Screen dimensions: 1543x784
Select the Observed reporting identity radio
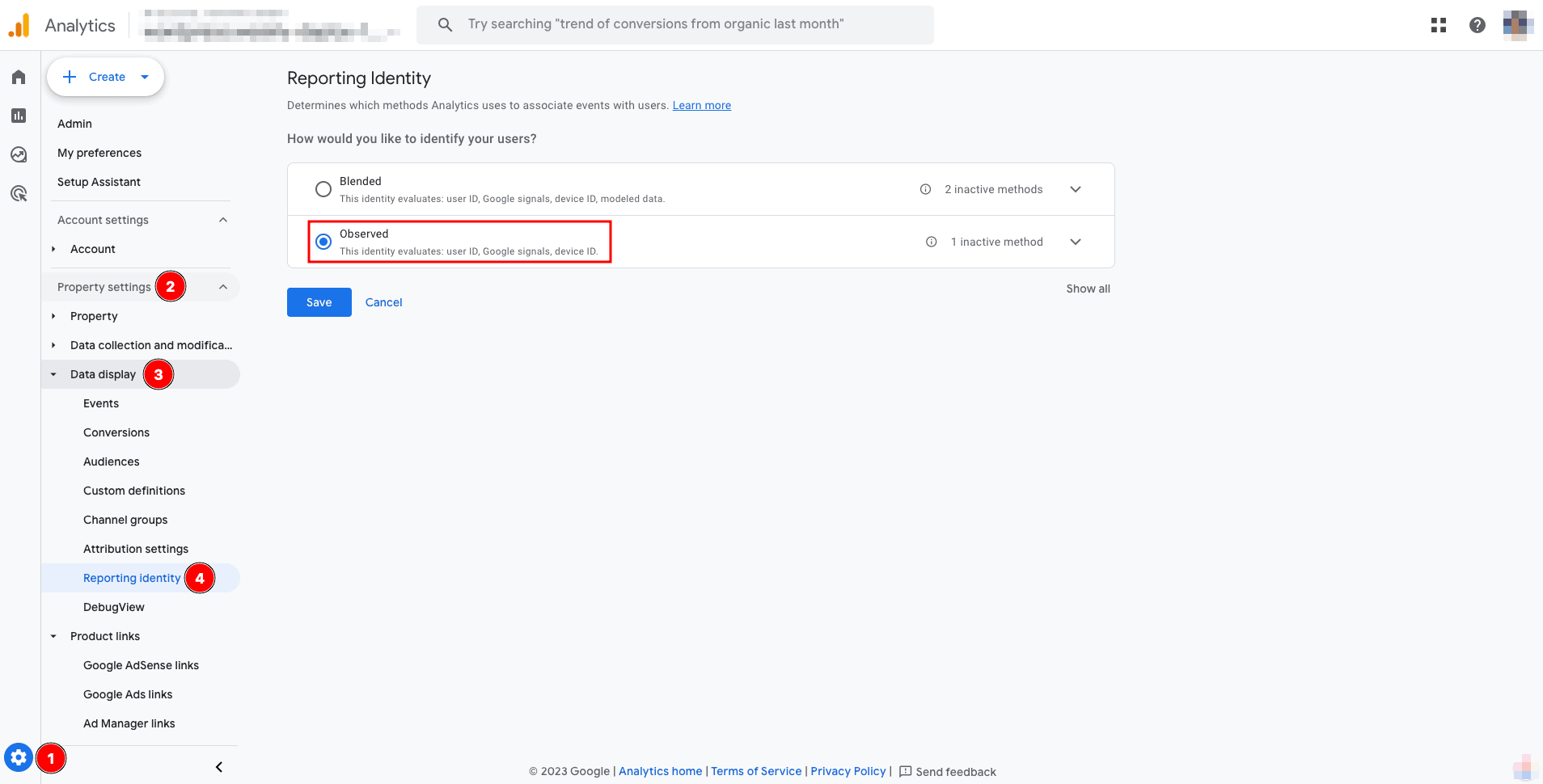click(323, 242)
